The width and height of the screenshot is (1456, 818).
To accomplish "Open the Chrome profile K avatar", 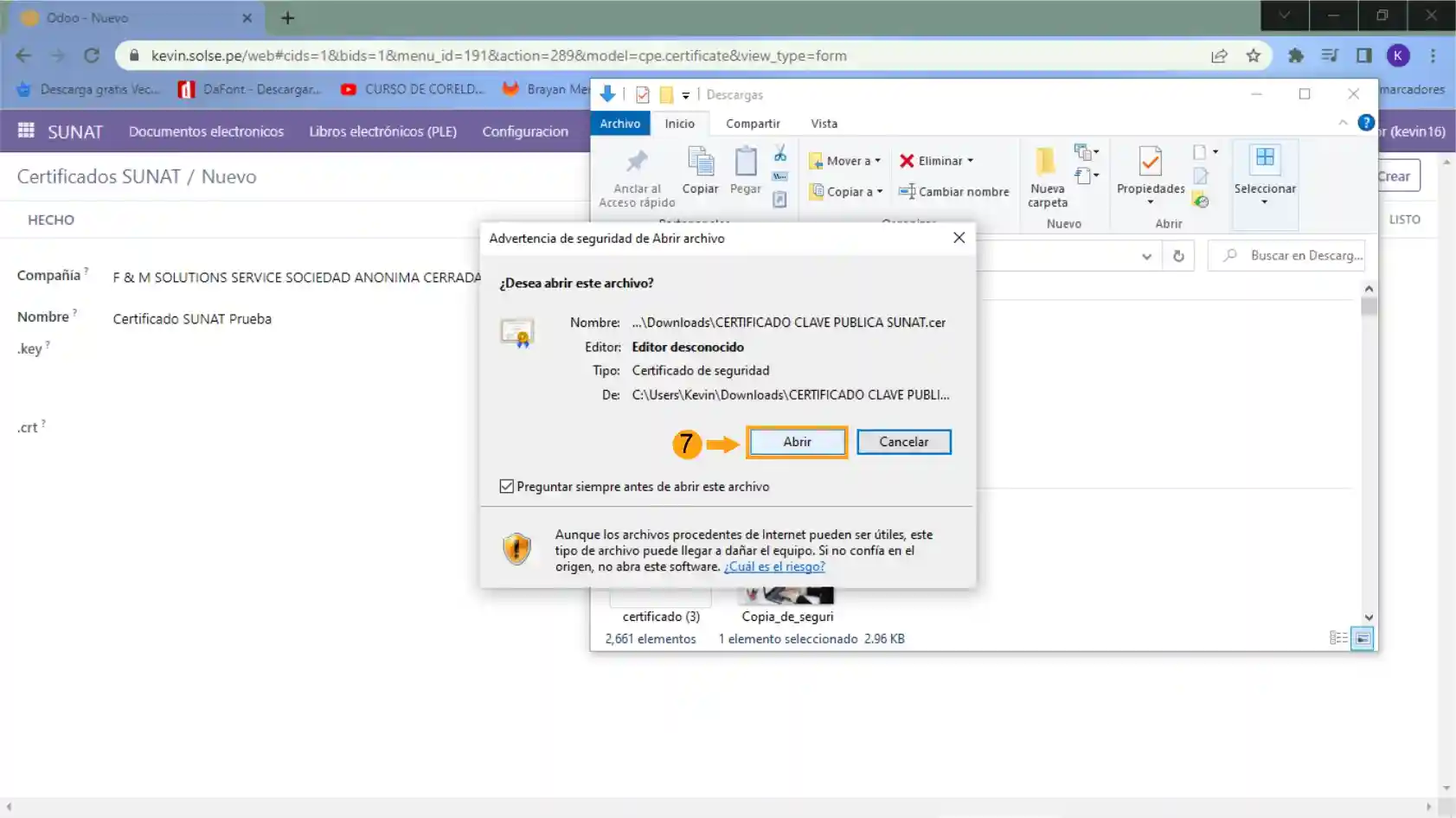I will [x=1398, y=55].
